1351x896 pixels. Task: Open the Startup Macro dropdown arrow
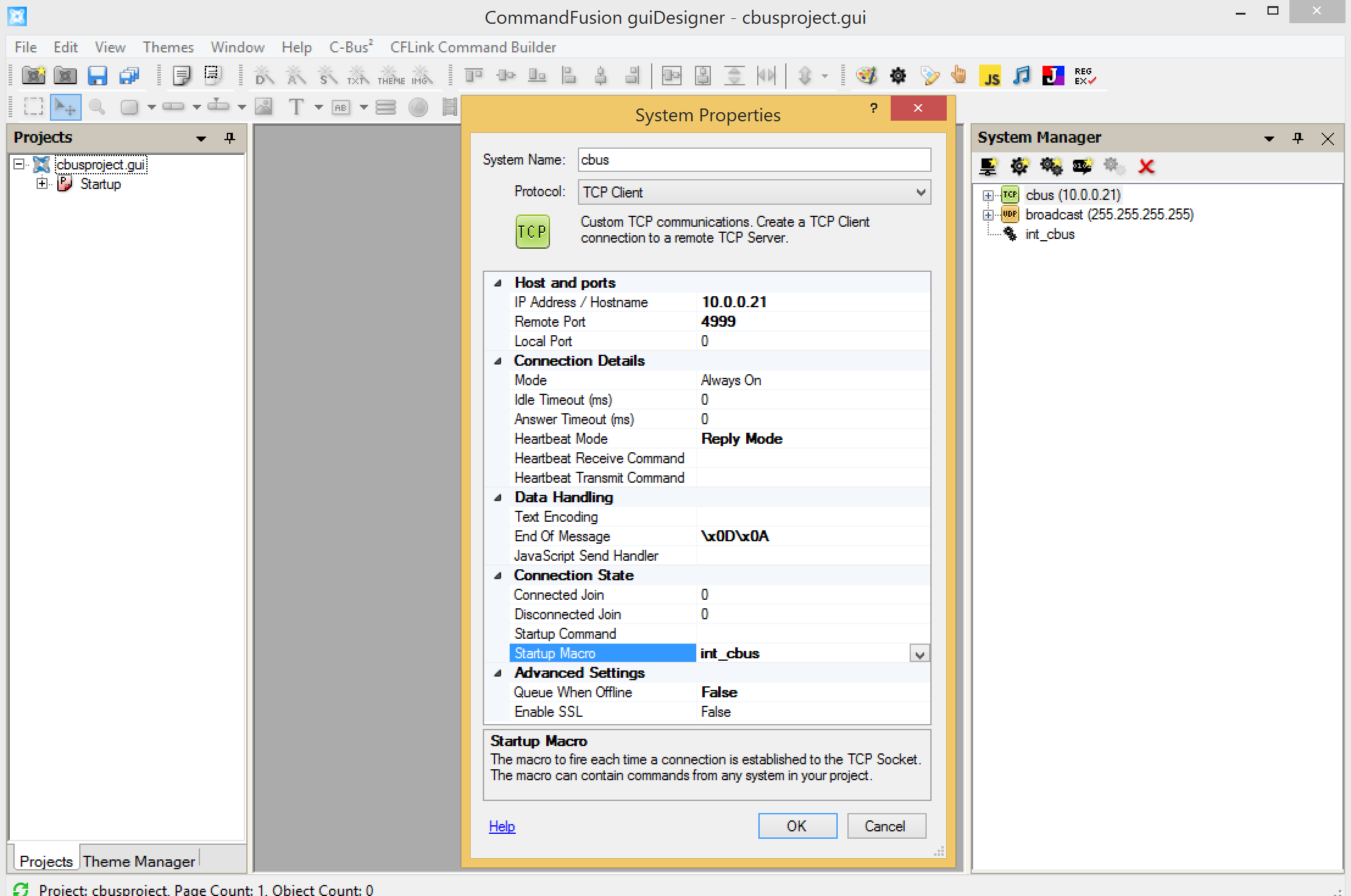coord(919,655)
